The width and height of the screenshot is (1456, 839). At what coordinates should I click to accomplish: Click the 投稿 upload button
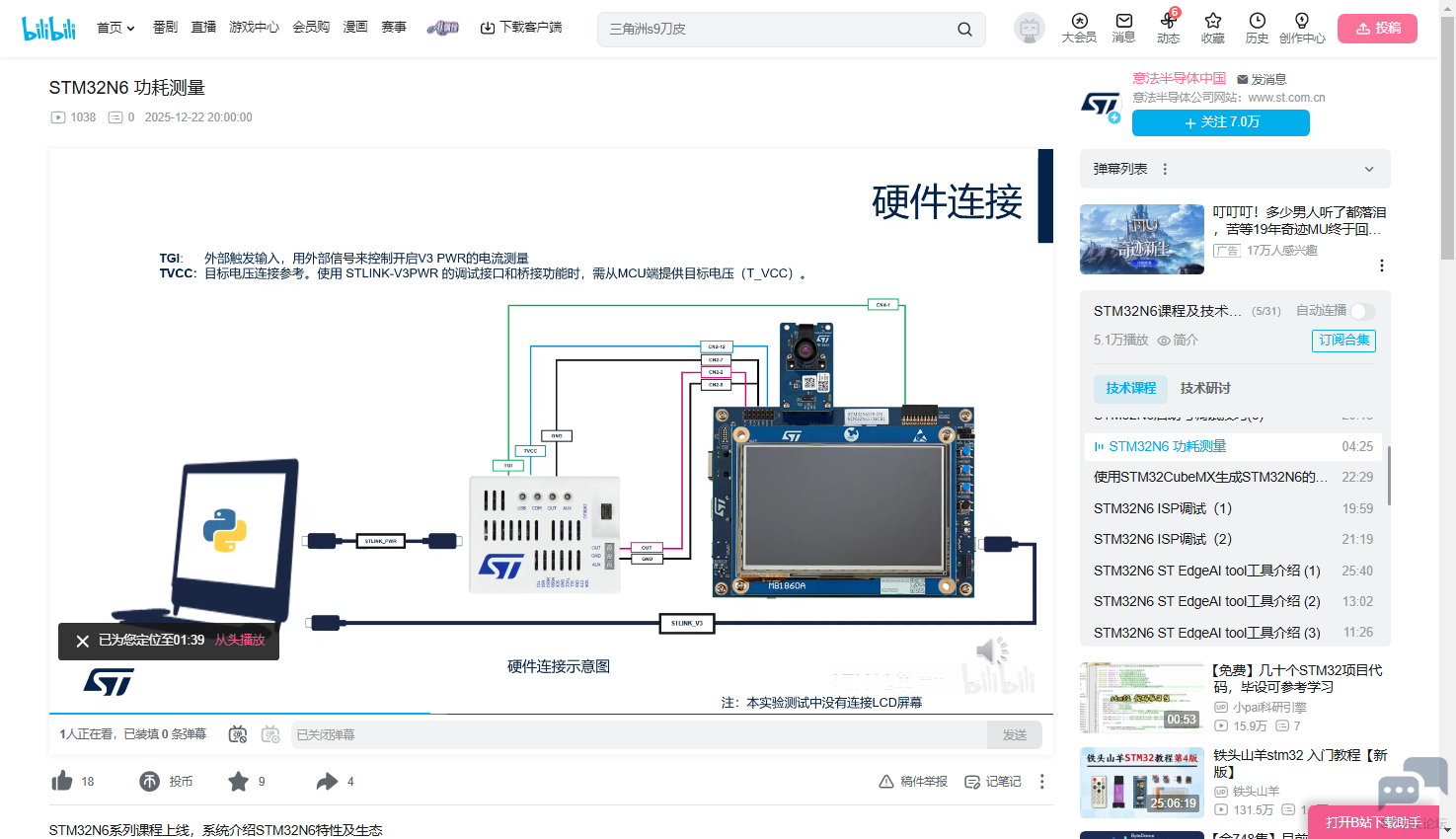1377,29
